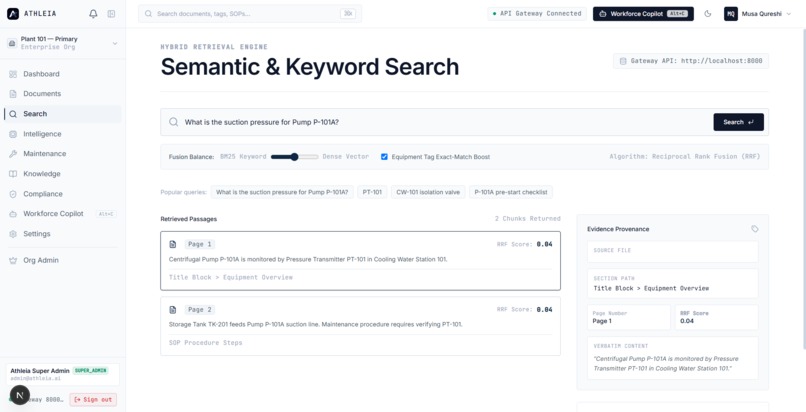Click the Page 2 document icon
This screenshot has height=412, width=806.
(173, 310)
